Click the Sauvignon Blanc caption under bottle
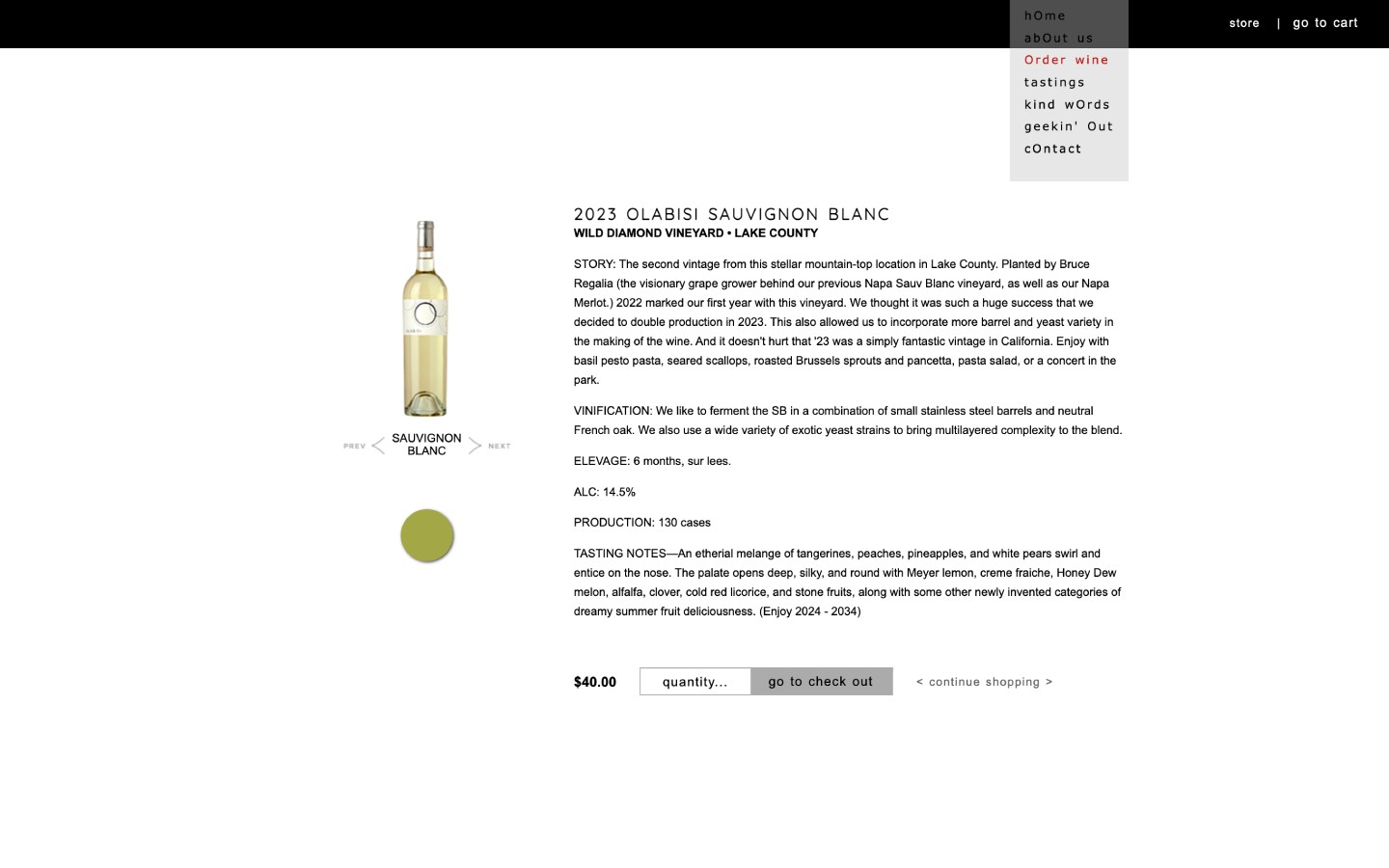The width and height of the screenshot is (1389, 868). pos(426,445)
